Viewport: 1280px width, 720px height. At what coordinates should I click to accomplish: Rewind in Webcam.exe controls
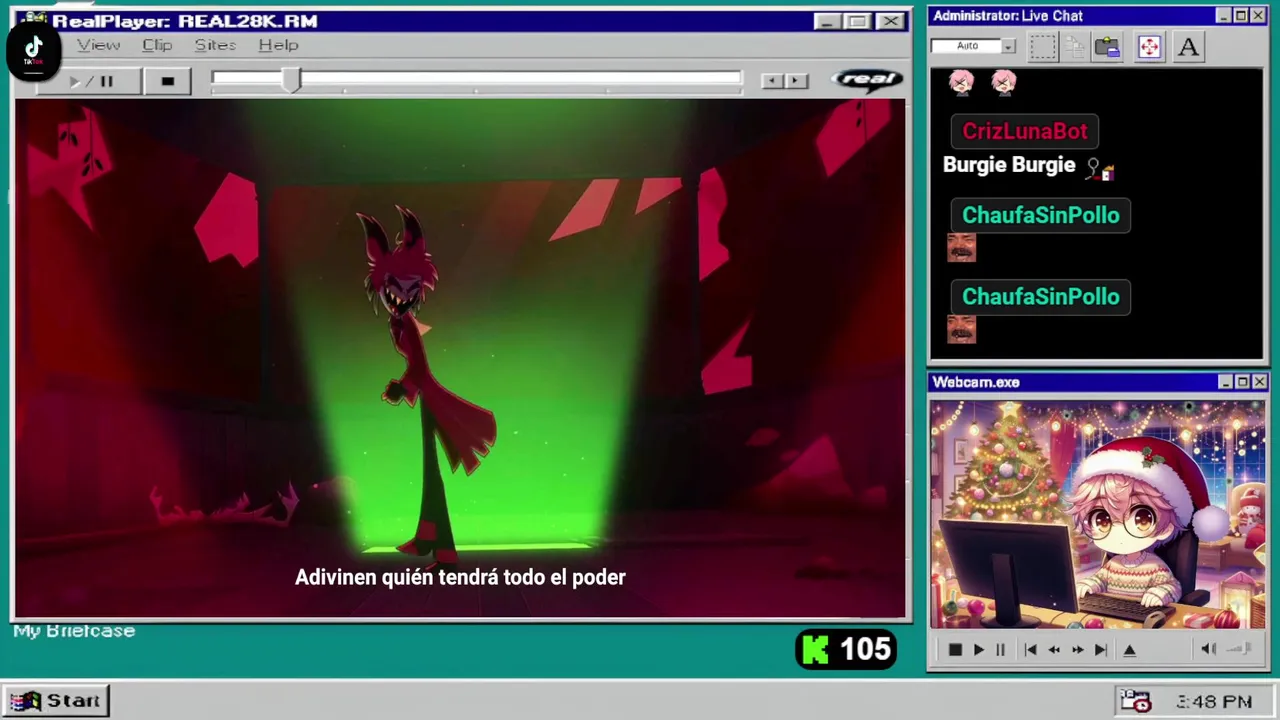(1054, 650)
